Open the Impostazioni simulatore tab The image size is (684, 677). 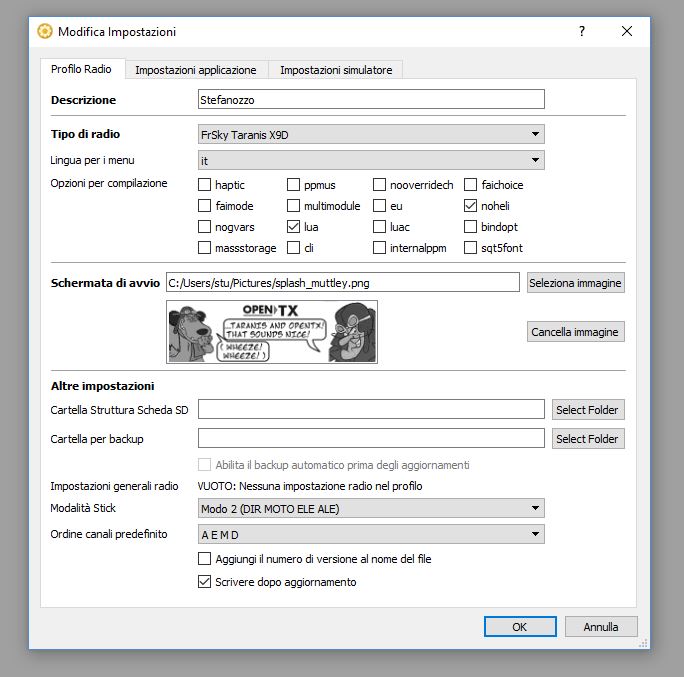(335, 70)
